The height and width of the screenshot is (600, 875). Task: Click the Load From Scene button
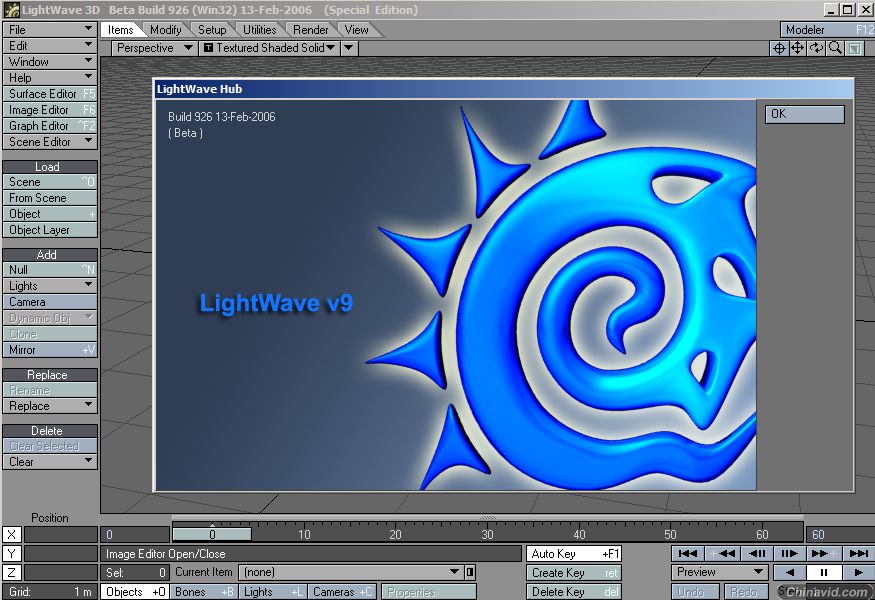50,198
